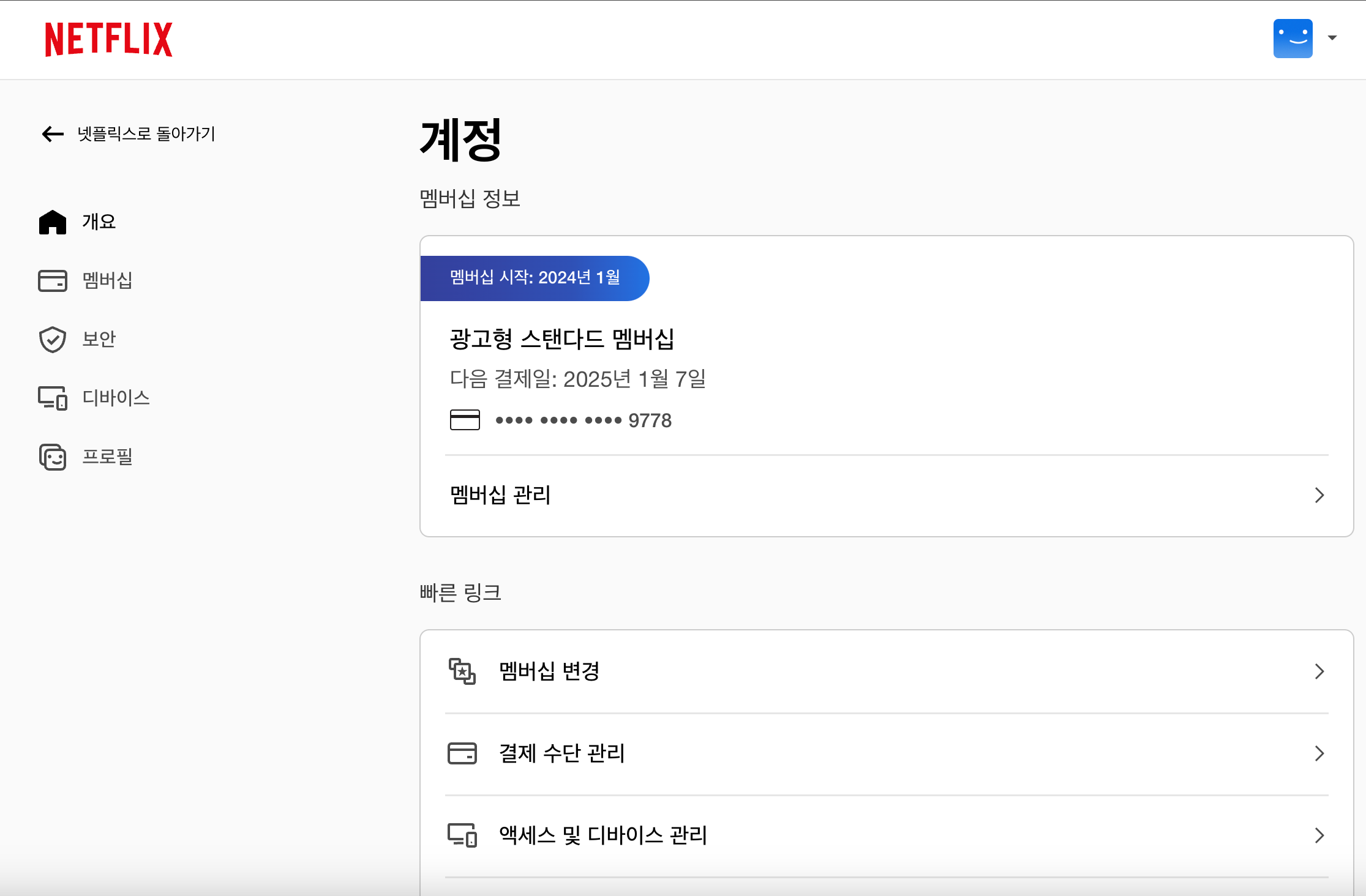Screen dimensions: 1366x896
Task: Click the shield icon for 보안
Action: point(53,339)
